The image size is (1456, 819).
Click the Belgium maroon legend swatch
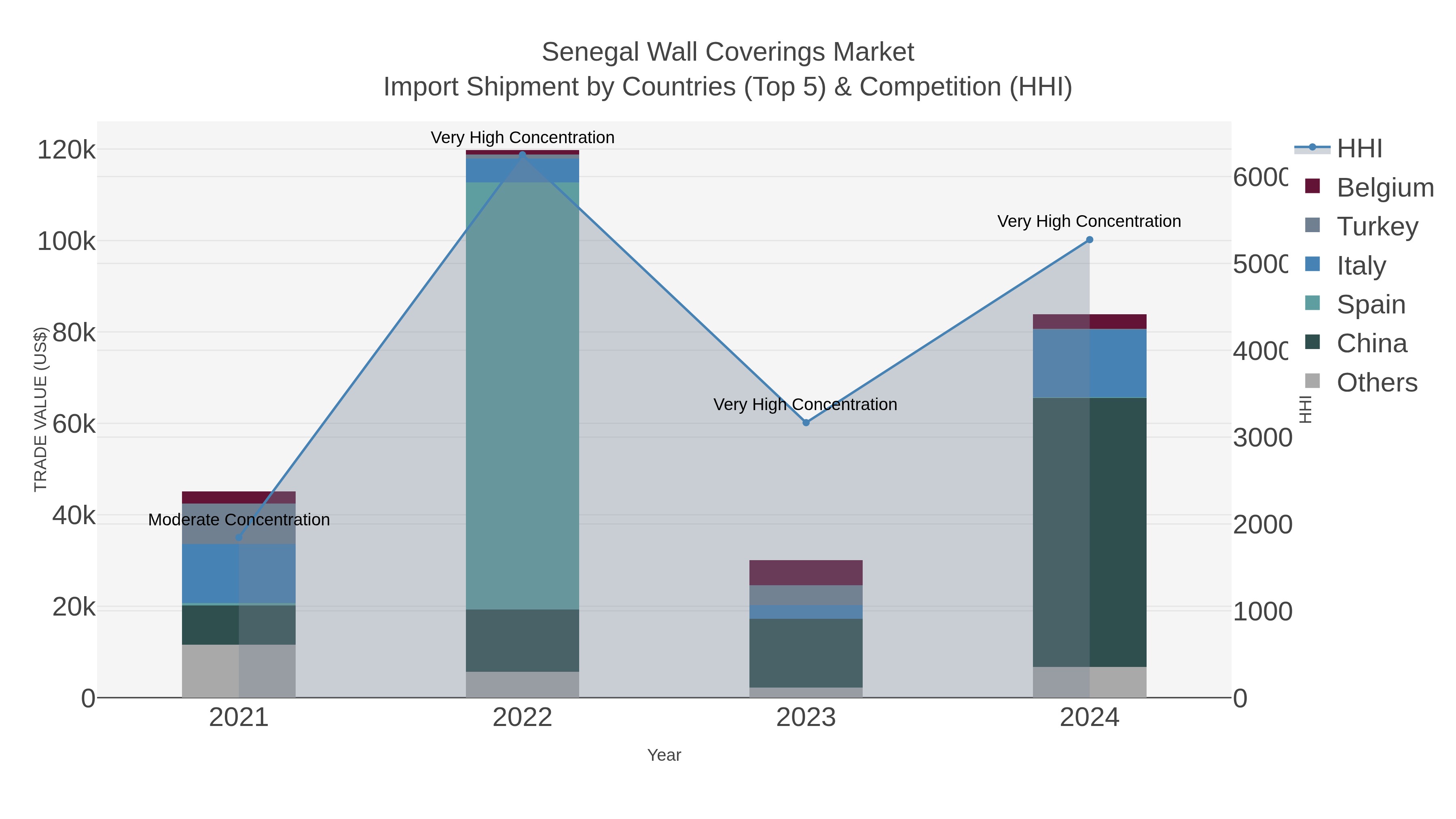coord(1312,186)
